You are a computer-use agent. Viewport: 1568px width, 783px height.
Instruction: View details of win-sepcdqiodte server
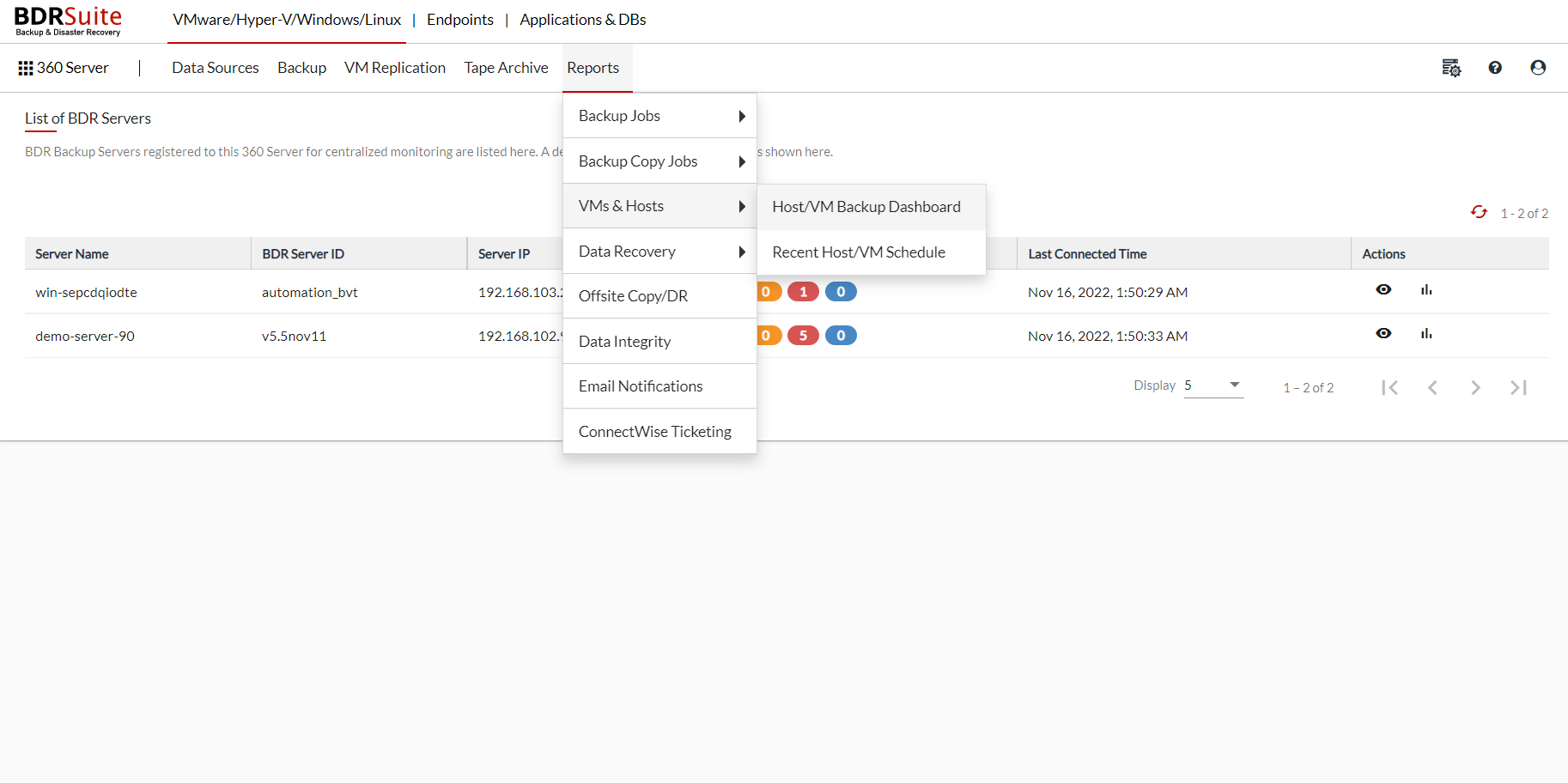pos(1383,290)
